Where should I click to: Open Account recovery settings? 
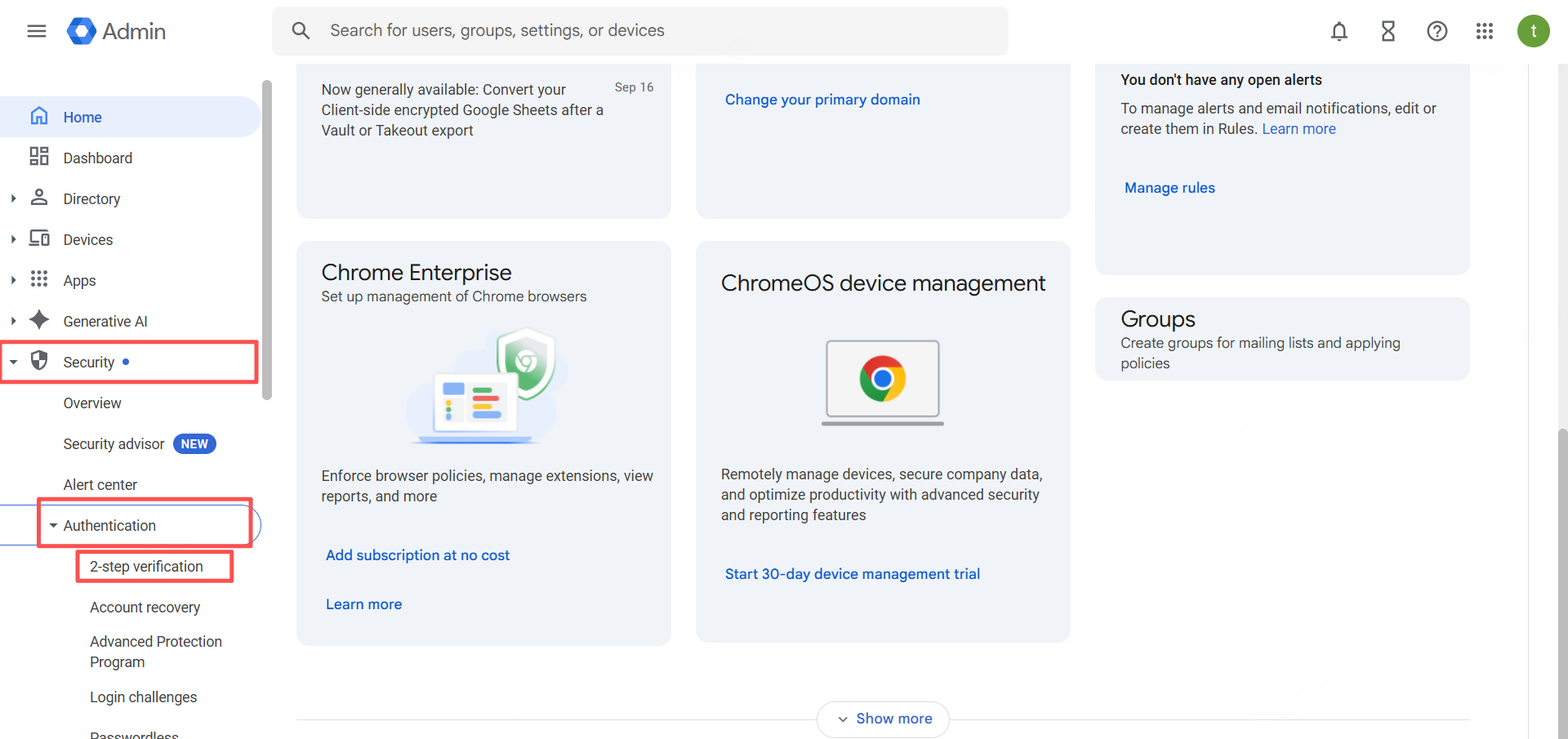(145, 607)
